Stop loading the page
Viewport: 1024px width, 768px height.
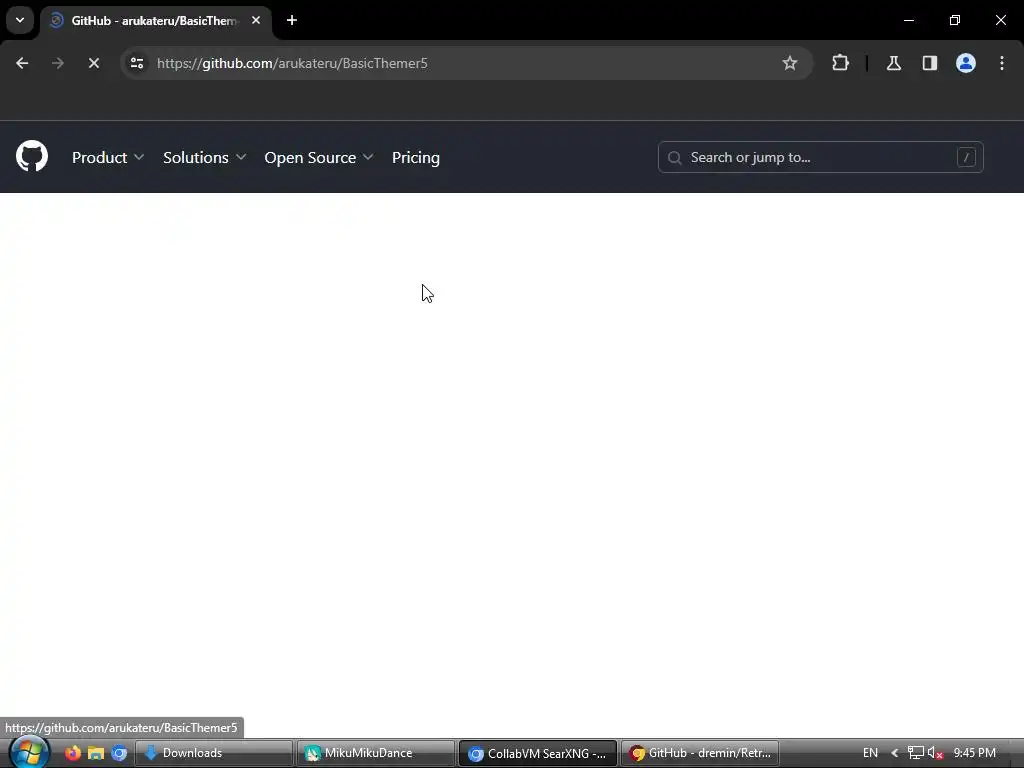pyautogui.click(x=93, y=63)
